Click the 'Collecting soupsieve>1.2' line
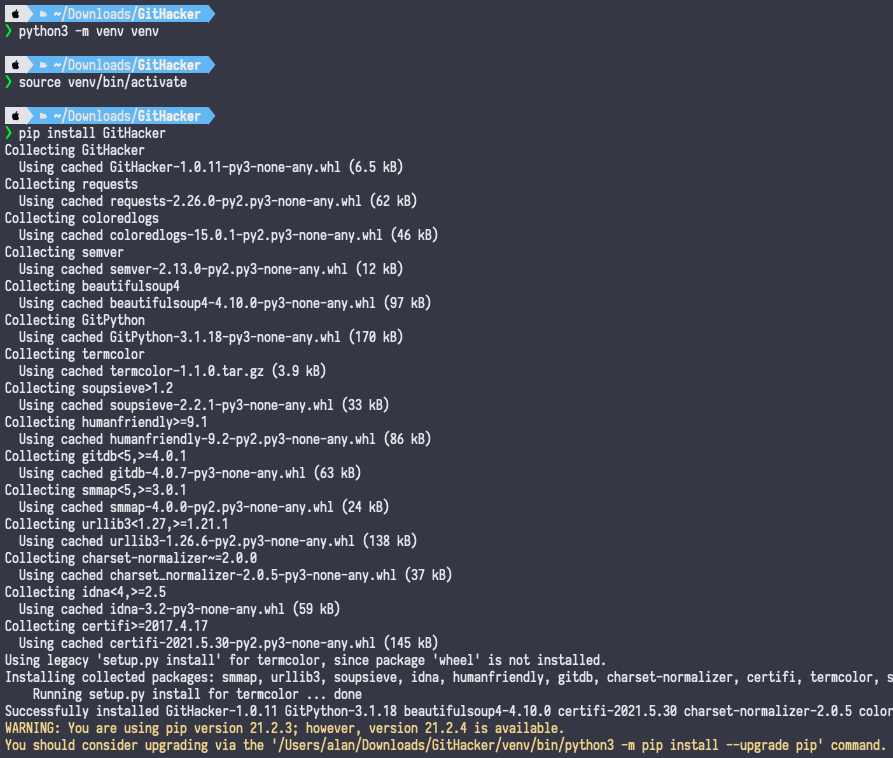Image resolution: width=893 pixels, height=758 pixels. click(x=89, y=388)
